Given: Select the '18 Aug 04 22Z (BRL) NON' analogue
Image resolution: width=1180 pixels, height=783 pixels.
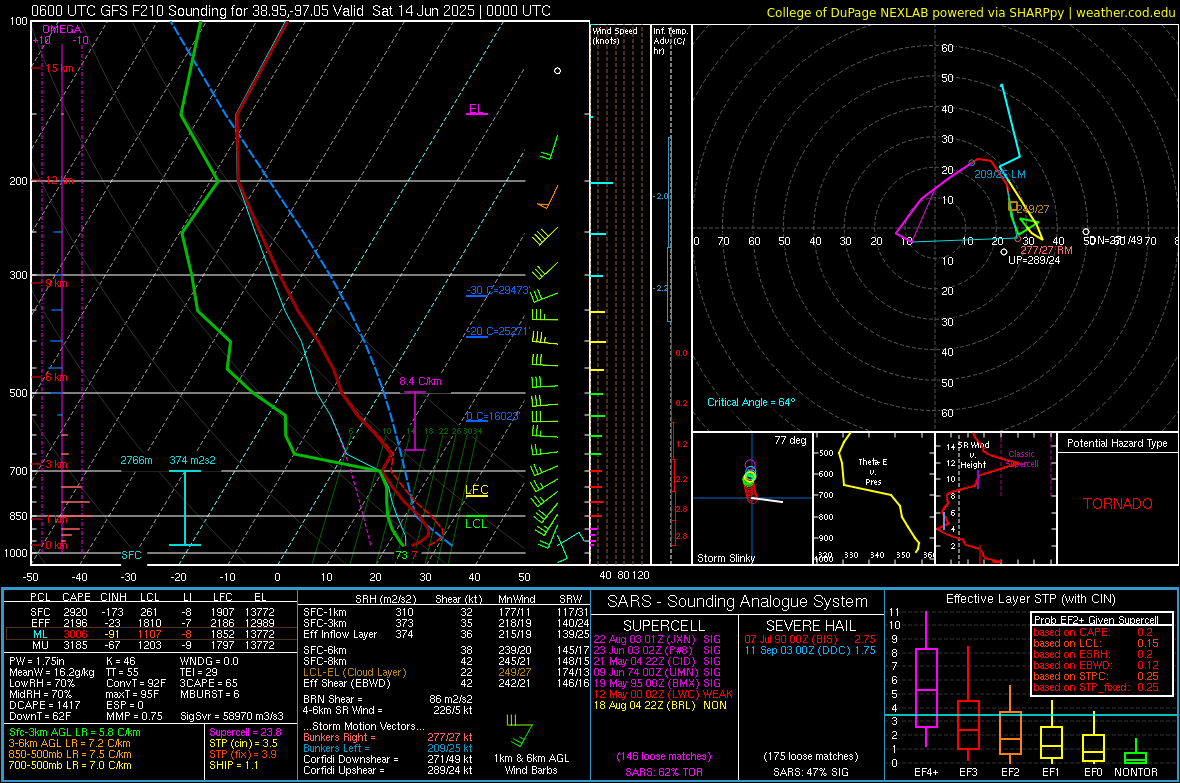Looking at the screenshot, I should tap(660, 705).
